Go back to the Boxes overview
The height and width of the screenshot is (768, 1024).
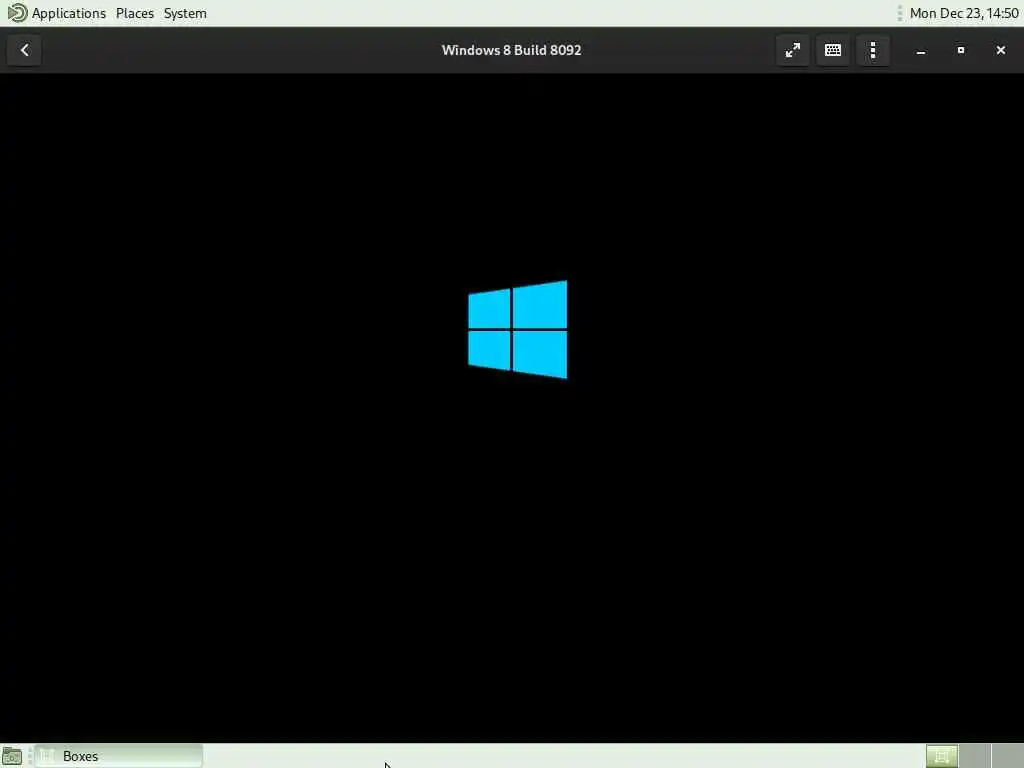[x=24, y=50]
